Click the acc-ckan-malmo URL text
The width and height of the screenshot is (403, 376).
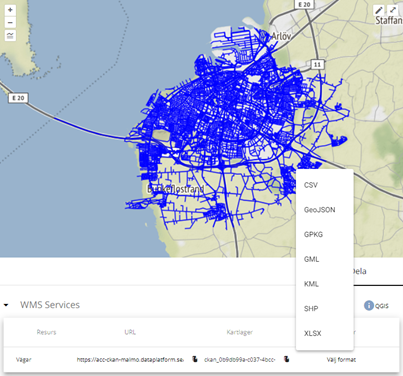pyautogui.click(x=130, y=360)
